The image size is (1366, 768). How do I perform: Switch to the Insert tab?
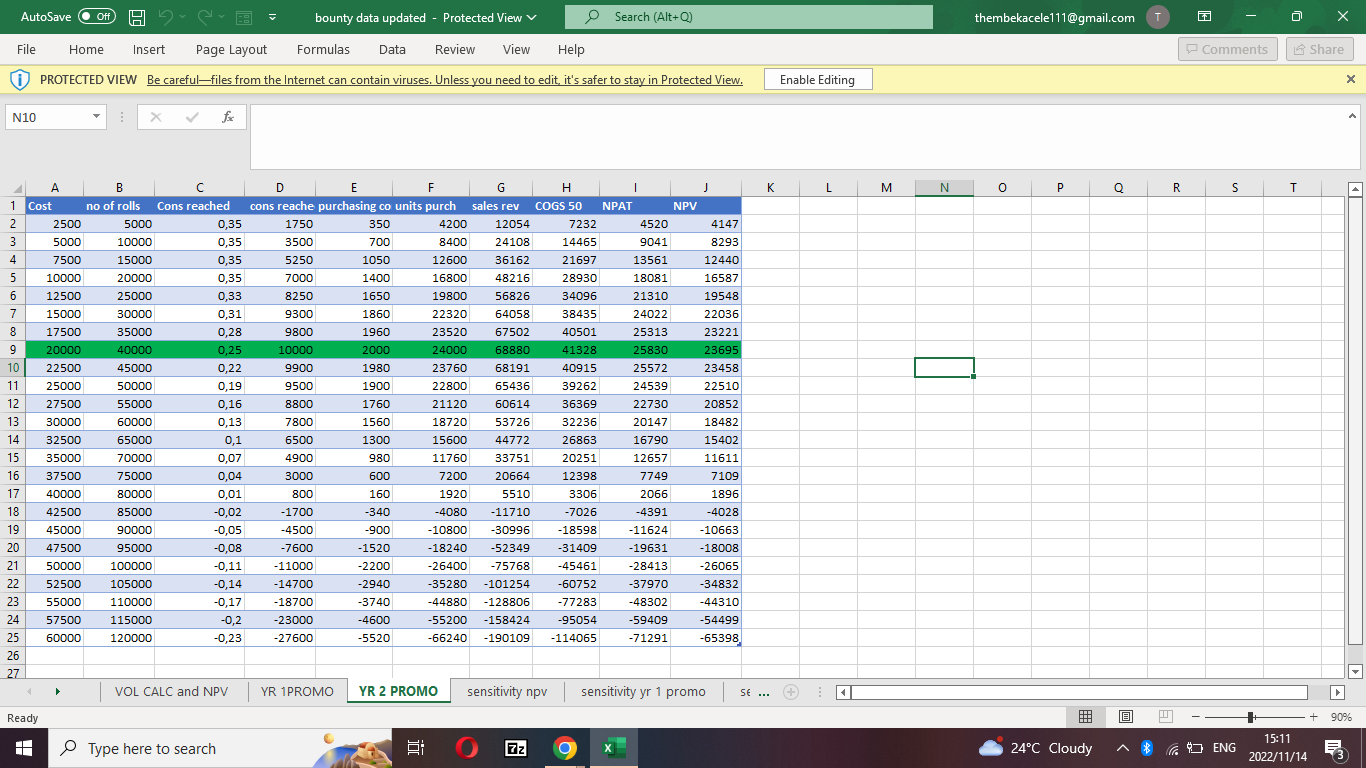coord(149,49)
